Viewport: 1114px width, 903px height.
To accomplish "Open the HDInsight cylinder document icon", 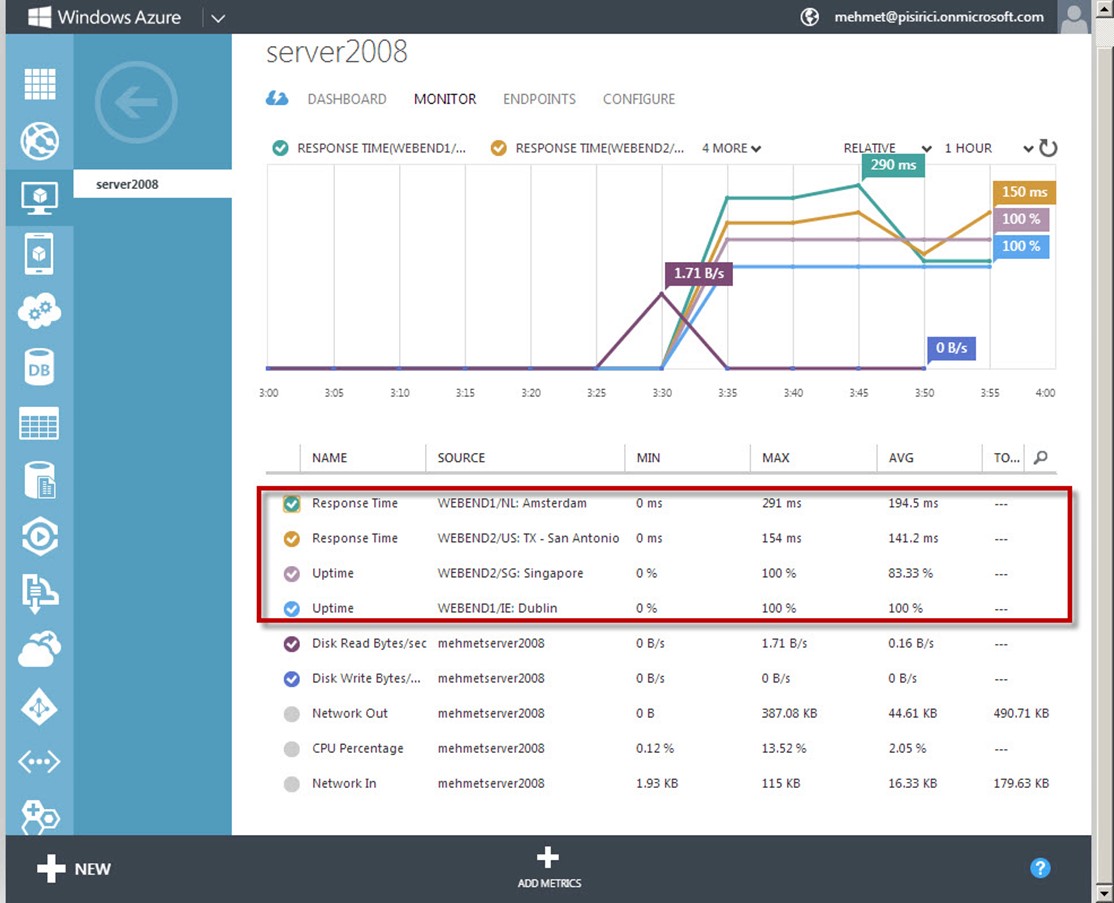I will [x=40, y=480].
